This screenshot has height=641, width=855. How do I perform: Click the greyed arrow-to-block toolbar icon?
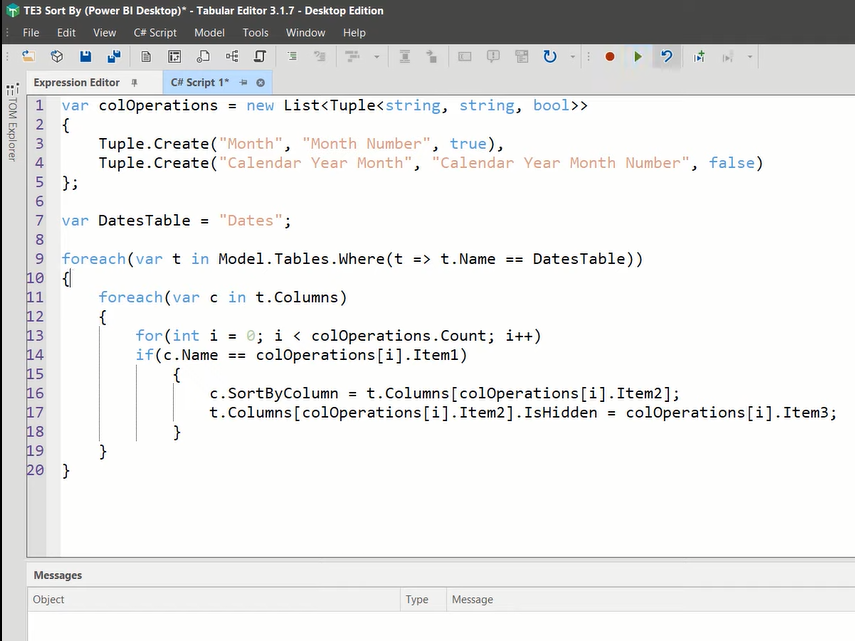tap(432, 57)
